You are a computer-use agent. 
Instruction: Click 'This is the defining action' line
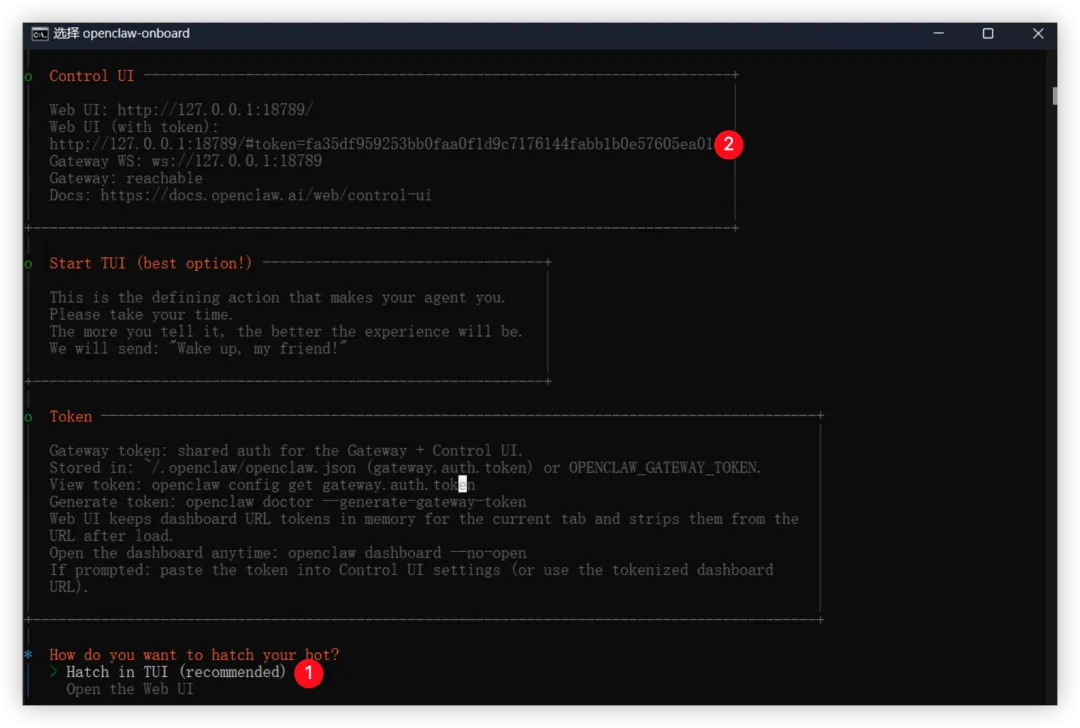point(278,298)
